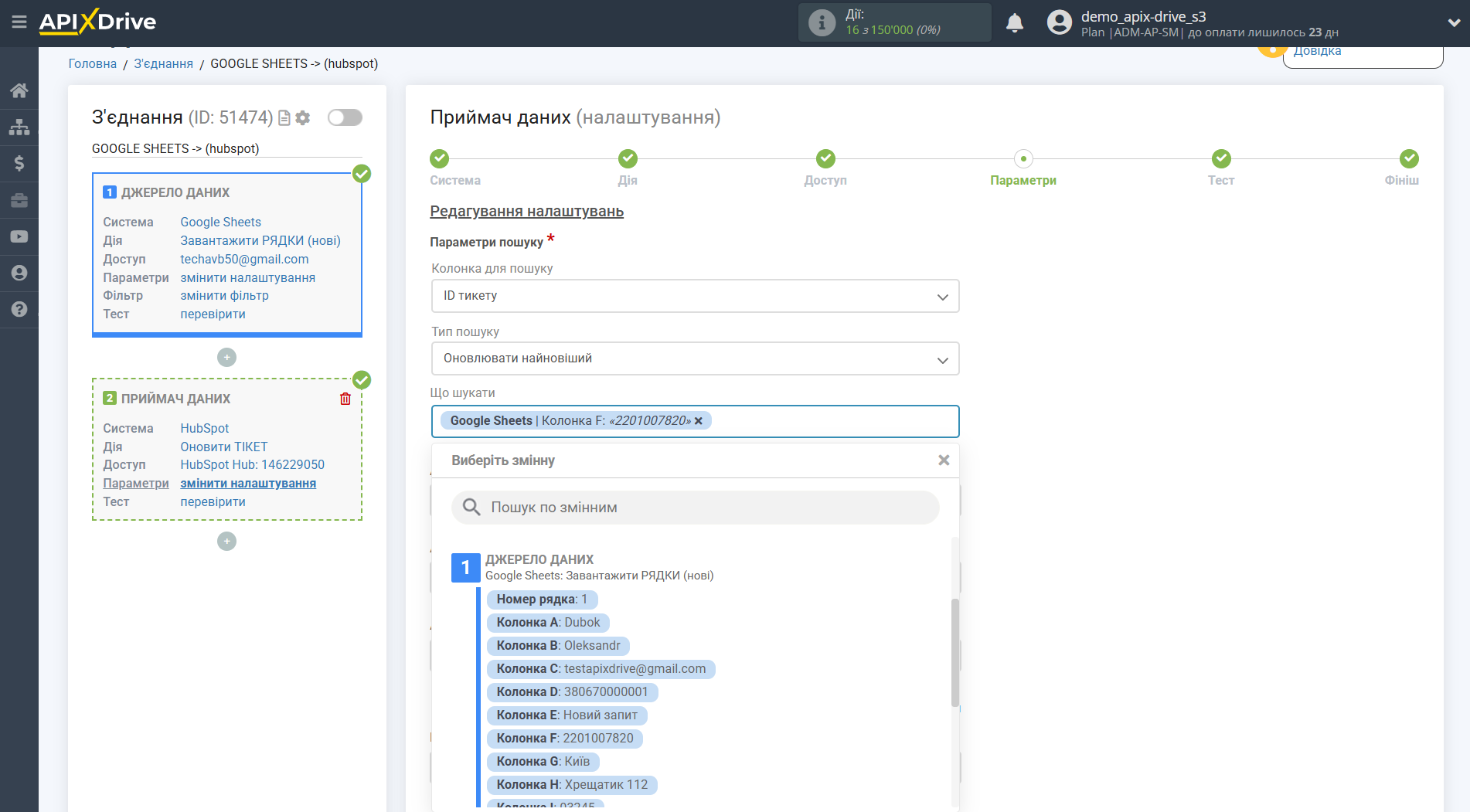The height and width of the screenshot is (812, 1470).
Task: Close the variable picker panel
Action: [x=944, y=460]
